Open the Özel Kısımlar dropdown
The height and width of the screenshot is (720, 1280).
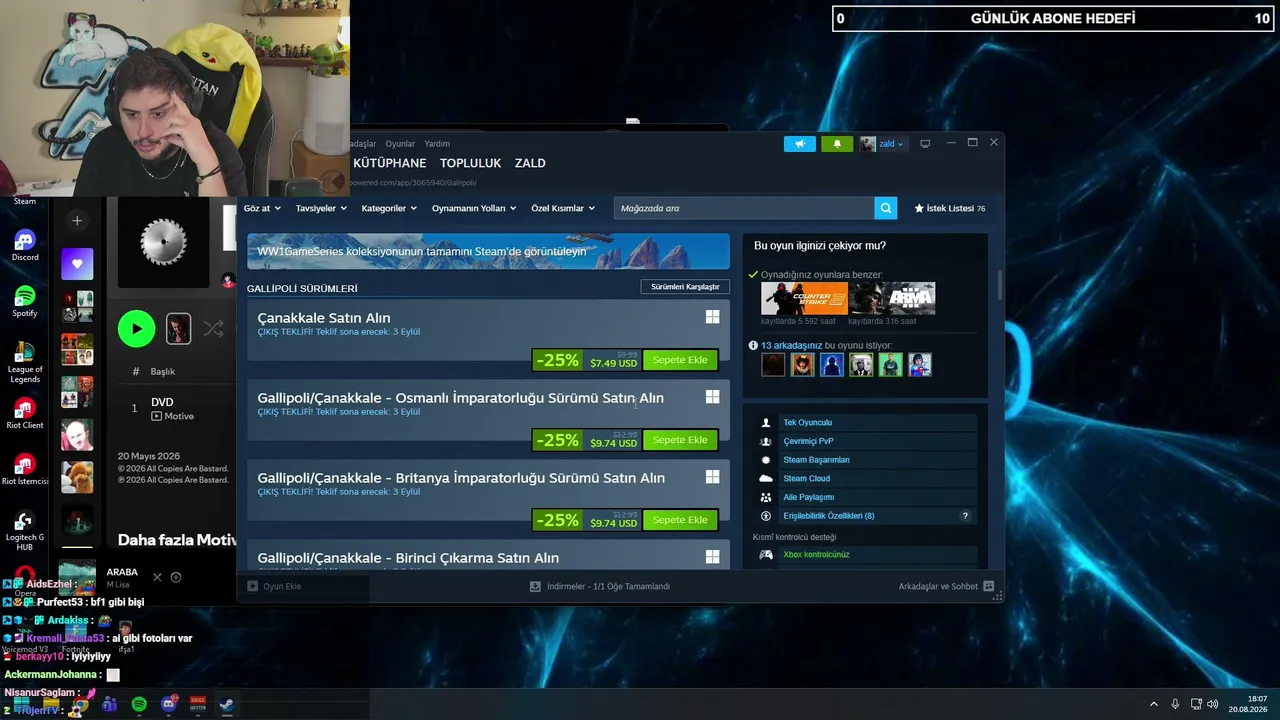click(x=563, y=208)
